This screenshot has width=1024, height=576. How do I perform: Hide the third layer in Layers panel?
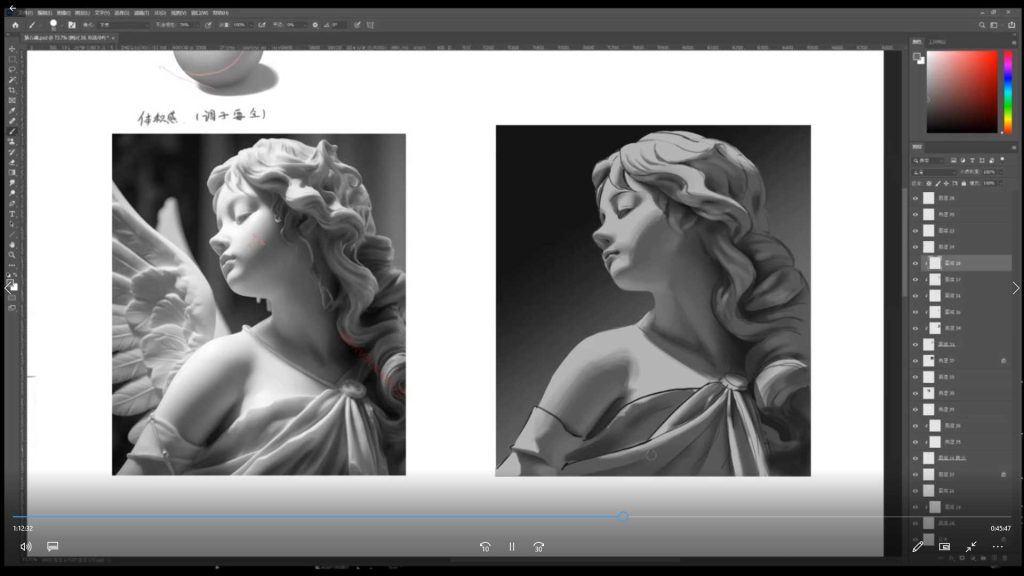(x=915, y=231)
